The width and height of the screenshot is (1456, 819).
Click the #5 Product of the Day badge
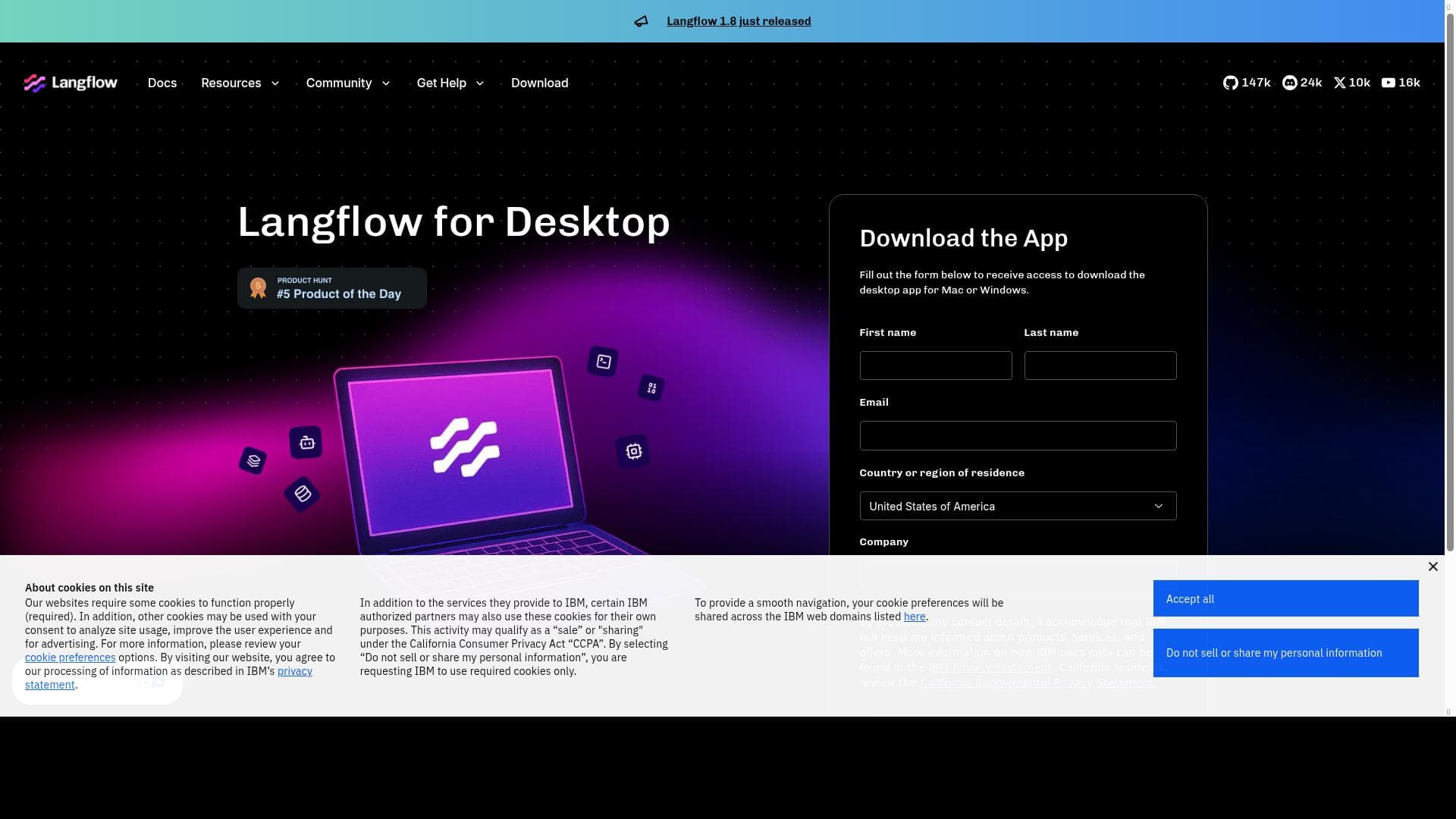332,288
